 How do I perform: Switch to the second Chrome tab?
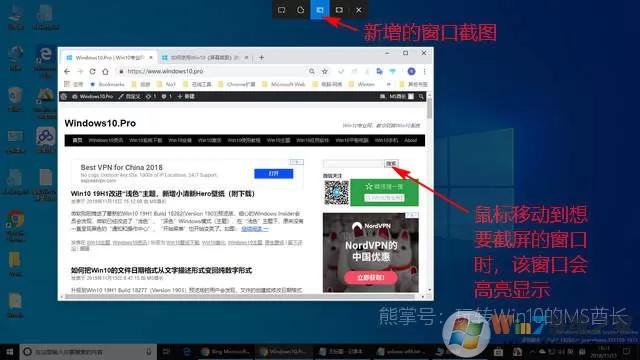(x=204, y=58)
